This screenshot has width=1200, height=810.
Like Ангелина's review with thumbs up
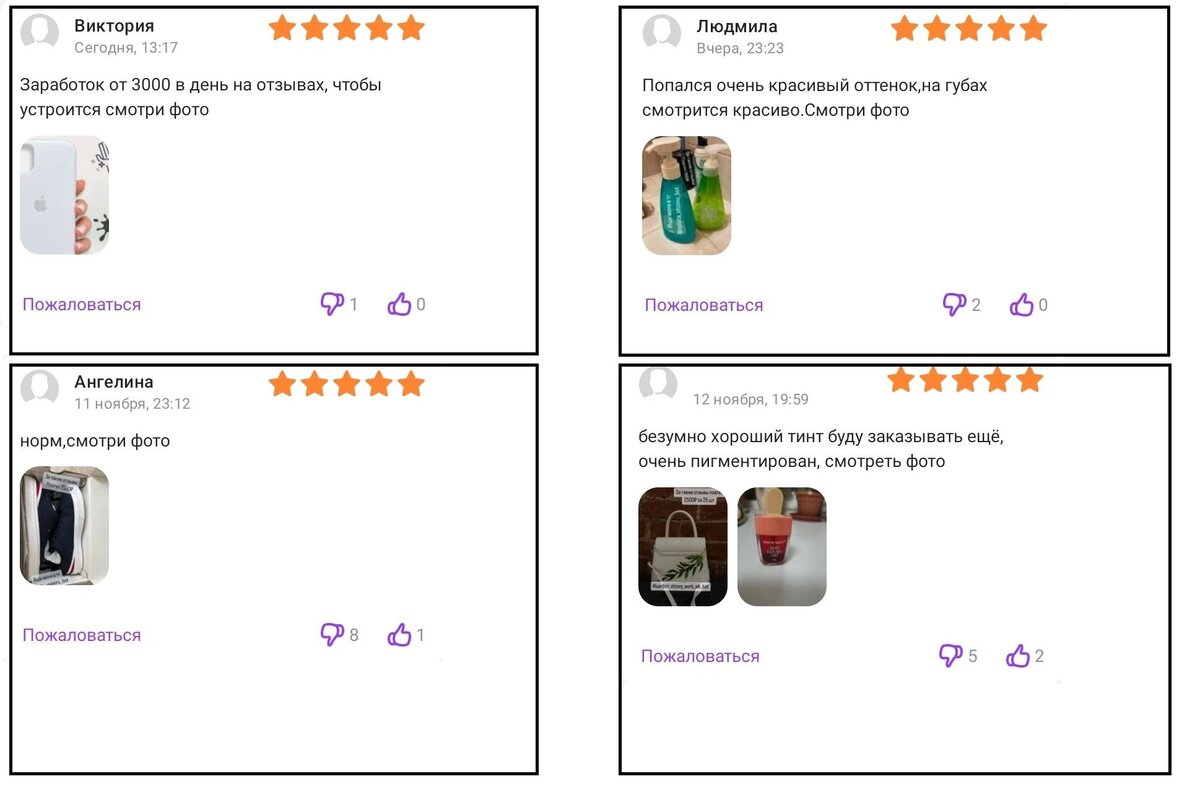400,634
